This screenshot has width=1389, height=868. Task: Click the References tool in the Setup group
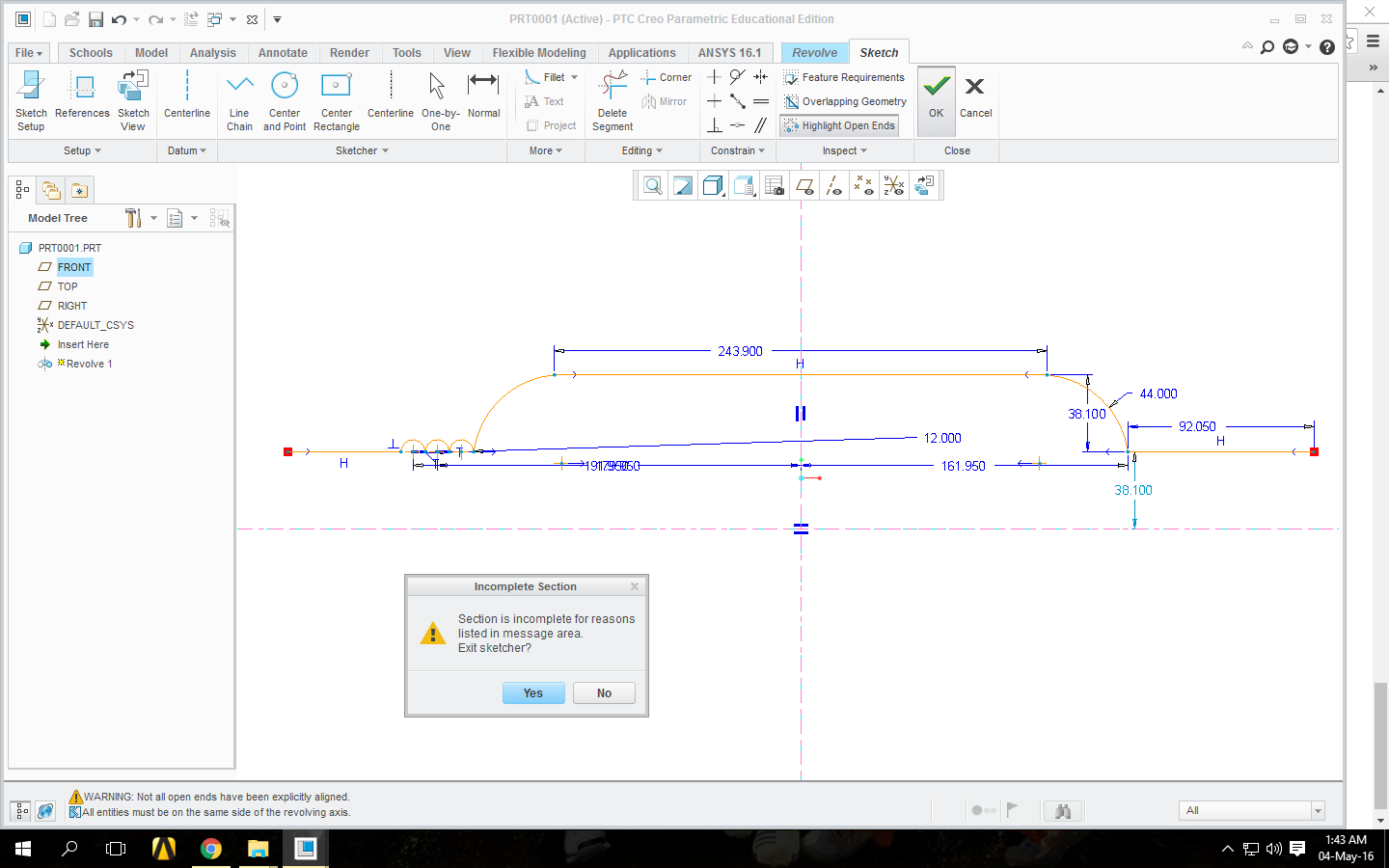pos(83,96)
